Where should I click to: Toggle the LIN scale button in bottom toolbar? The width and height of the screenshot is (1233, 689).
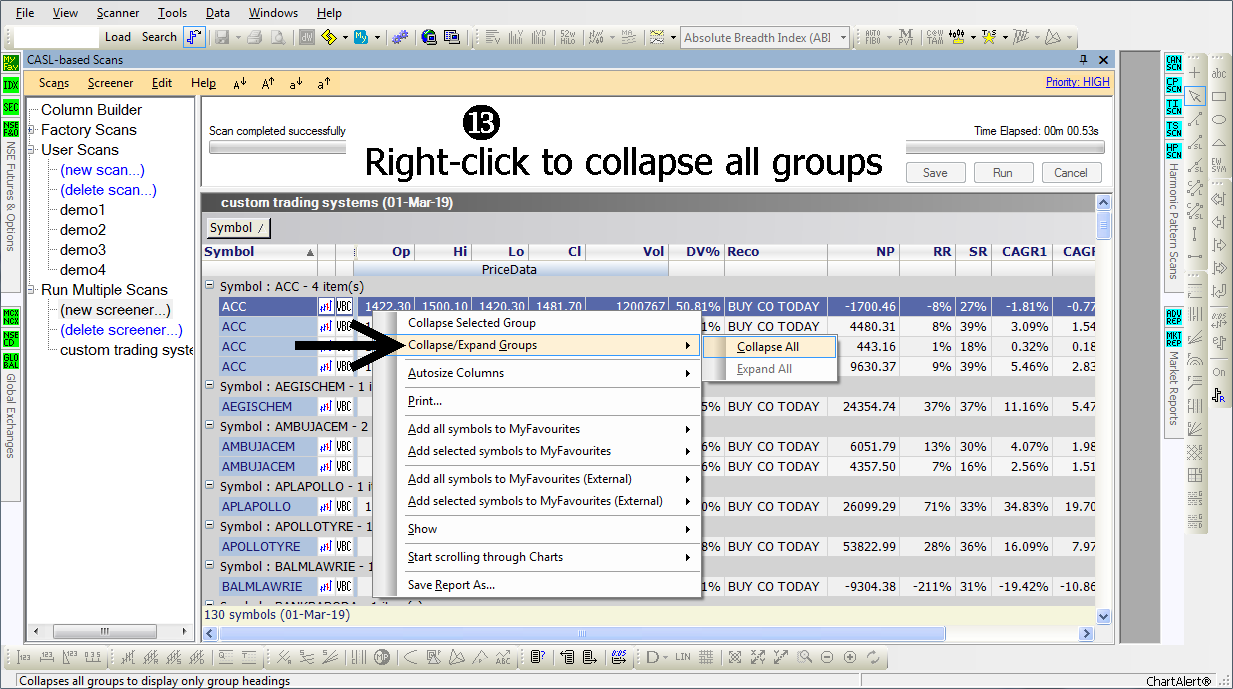pos(683,657)
